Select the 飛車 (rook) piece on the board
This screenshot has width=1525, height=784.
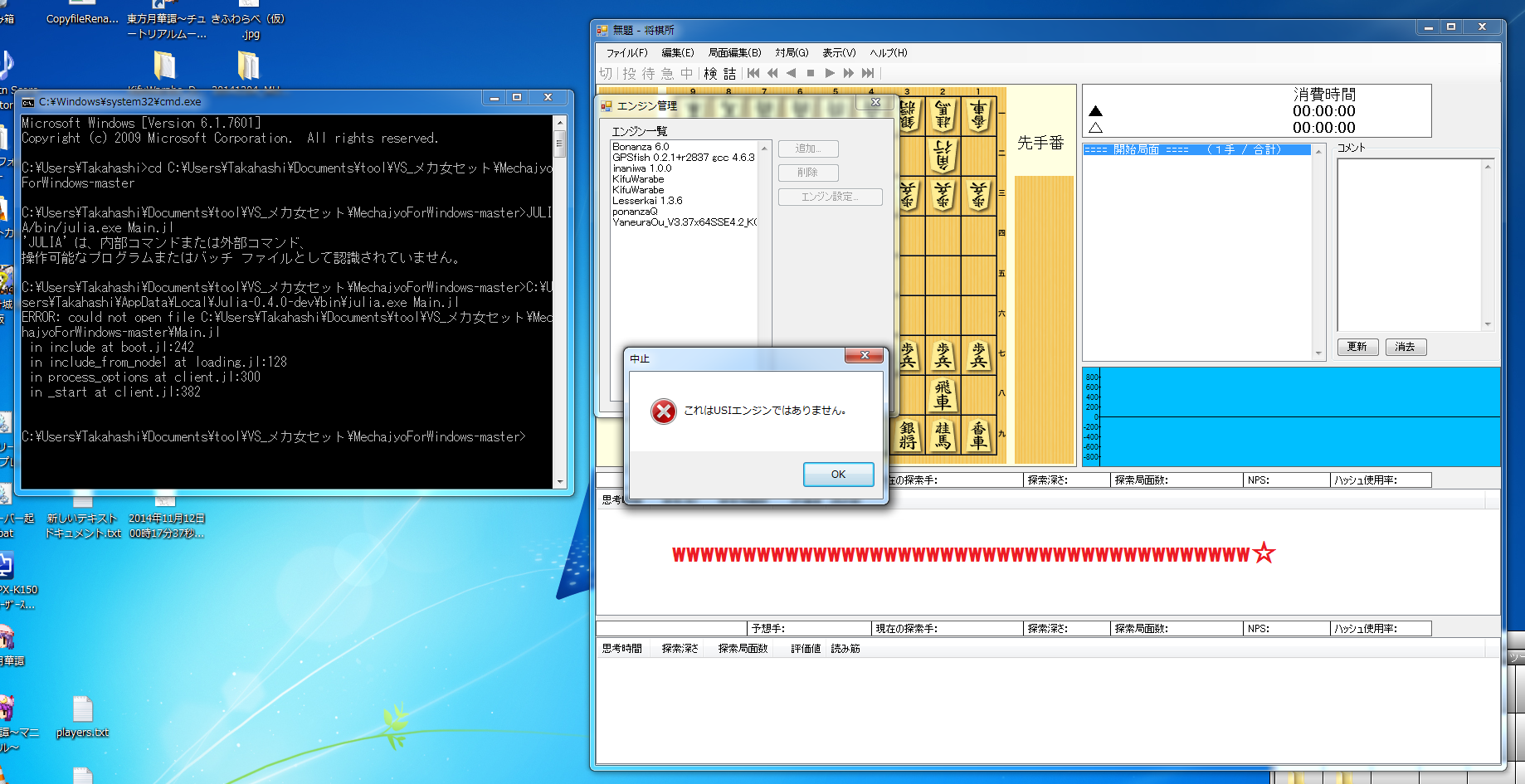point(943,395)
